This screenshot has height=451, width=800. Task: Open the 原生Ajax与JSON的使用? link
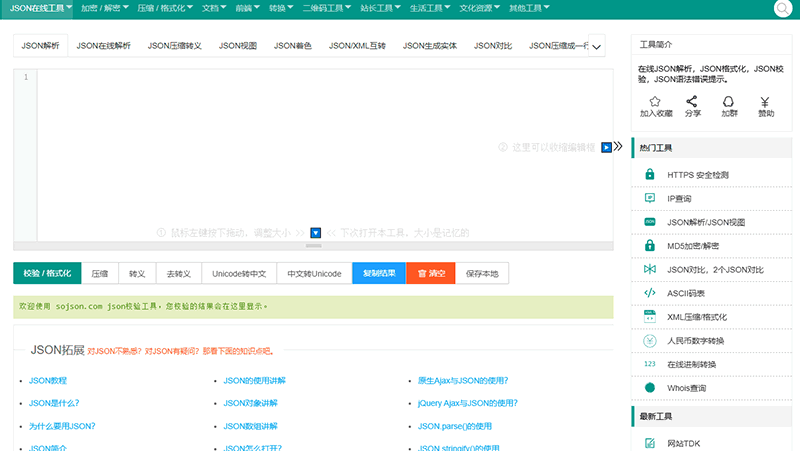tap(463, 381)
